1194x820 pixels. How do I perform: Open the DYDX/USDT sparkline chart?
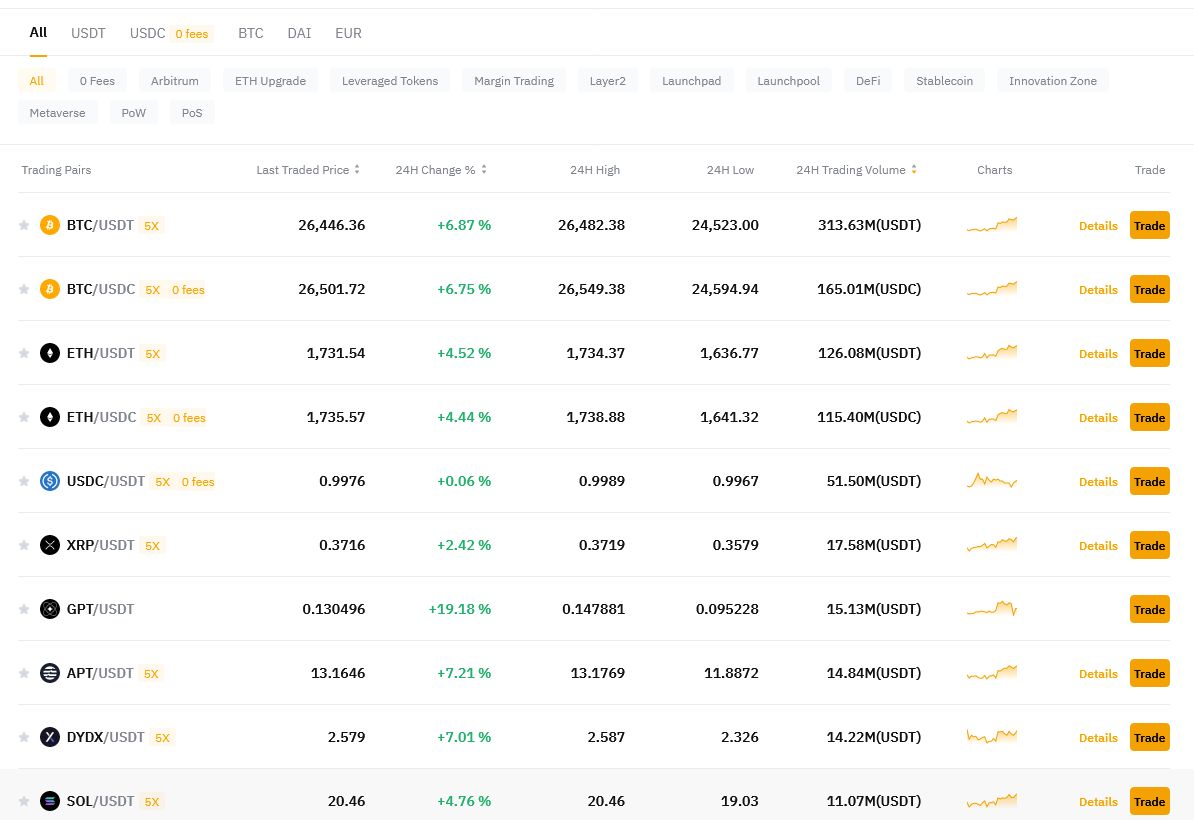coord(991,736)
